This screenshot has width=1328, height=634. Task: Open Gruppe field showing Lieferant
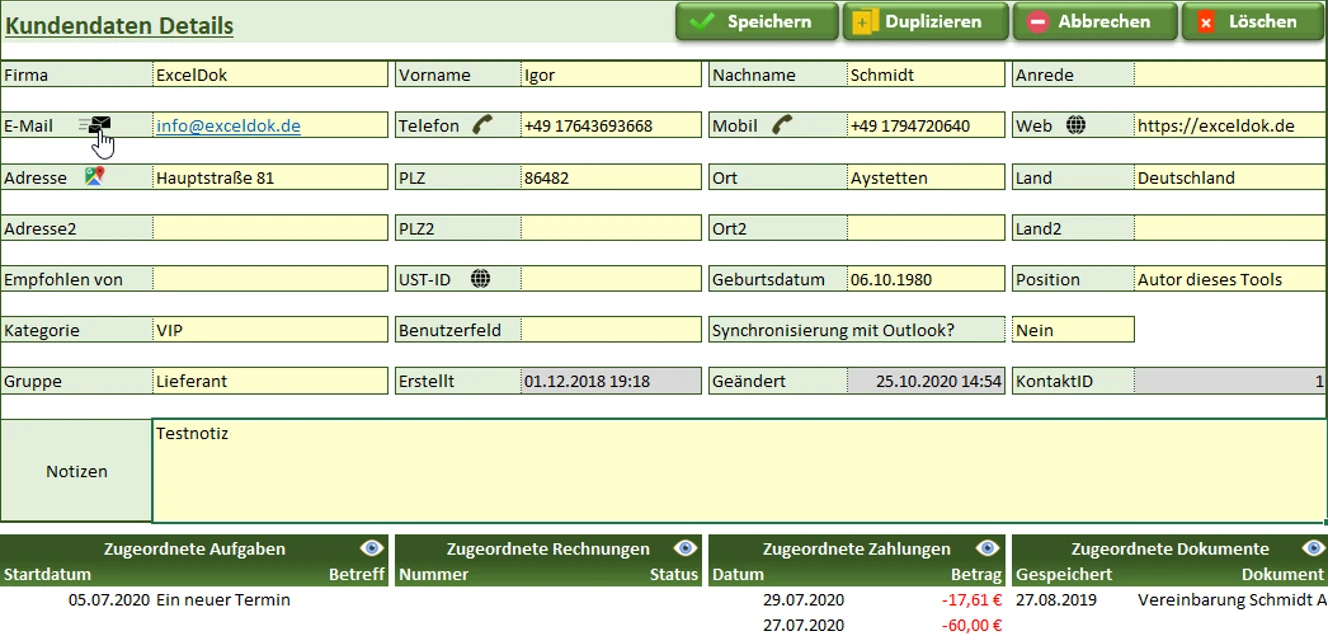[270, 382]
